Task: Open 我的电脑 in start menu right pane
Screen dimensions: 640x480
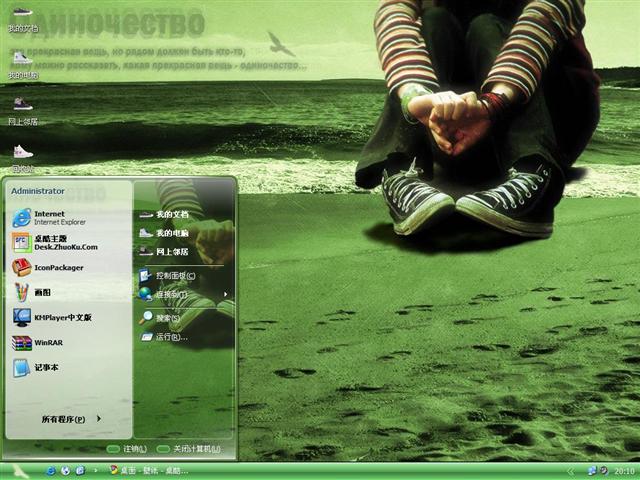Action: point(164,233)
